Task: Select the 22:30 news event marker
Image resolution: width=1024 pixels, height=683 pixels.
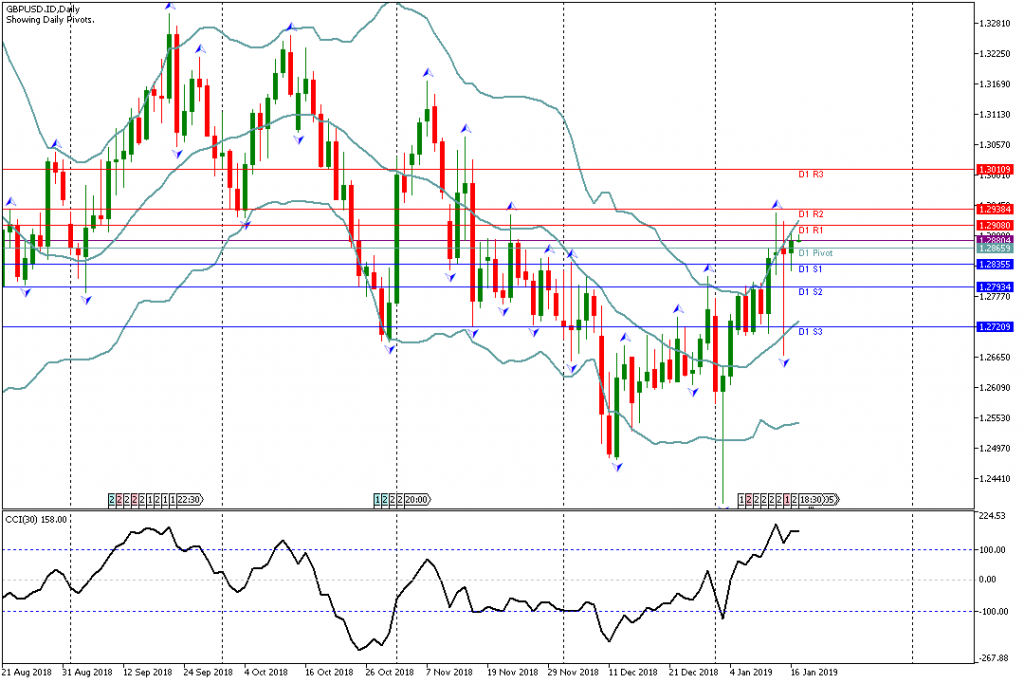Action: pos(191,498)
